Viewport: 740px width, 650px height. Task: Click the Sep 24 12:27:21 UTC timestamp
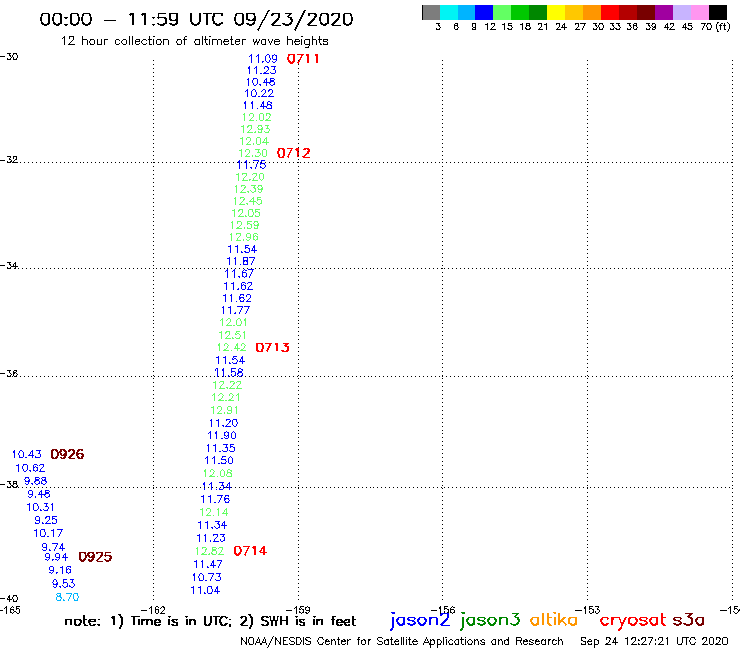(x=654, y=641)
